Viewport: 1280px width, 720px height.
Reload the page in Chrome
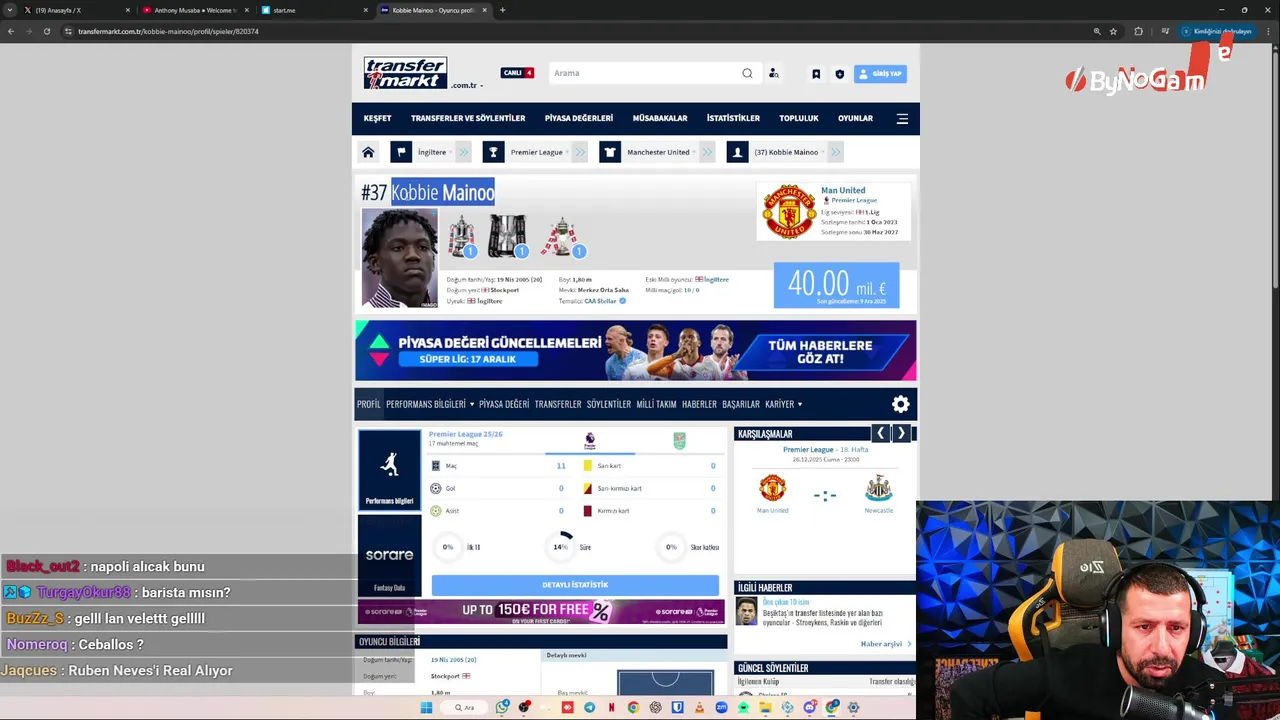click(47, 31)
